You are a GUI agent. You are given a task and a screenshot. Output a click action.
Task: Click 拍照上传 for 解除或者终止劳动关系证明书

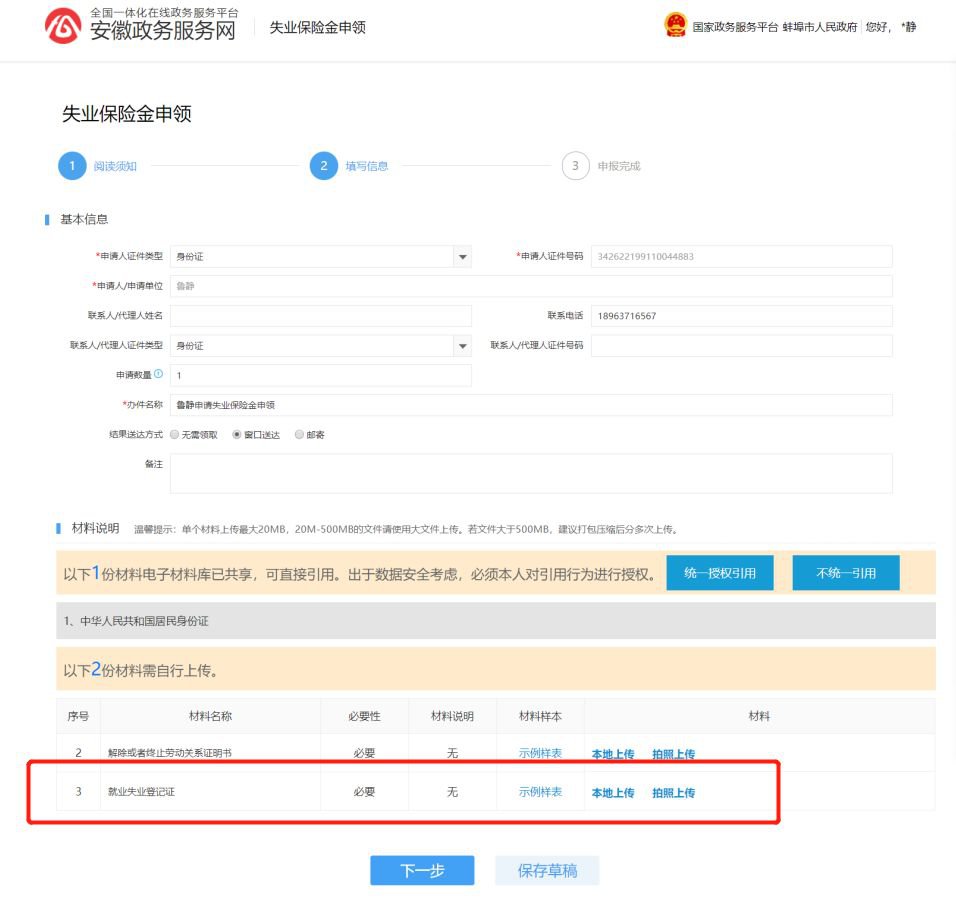point(674,754)
